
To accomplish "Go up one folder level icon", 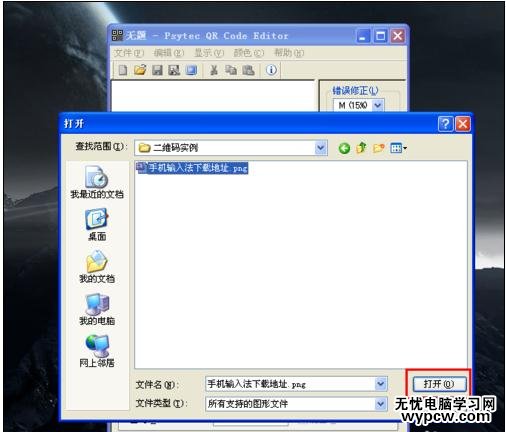I will tap(361, 148).
